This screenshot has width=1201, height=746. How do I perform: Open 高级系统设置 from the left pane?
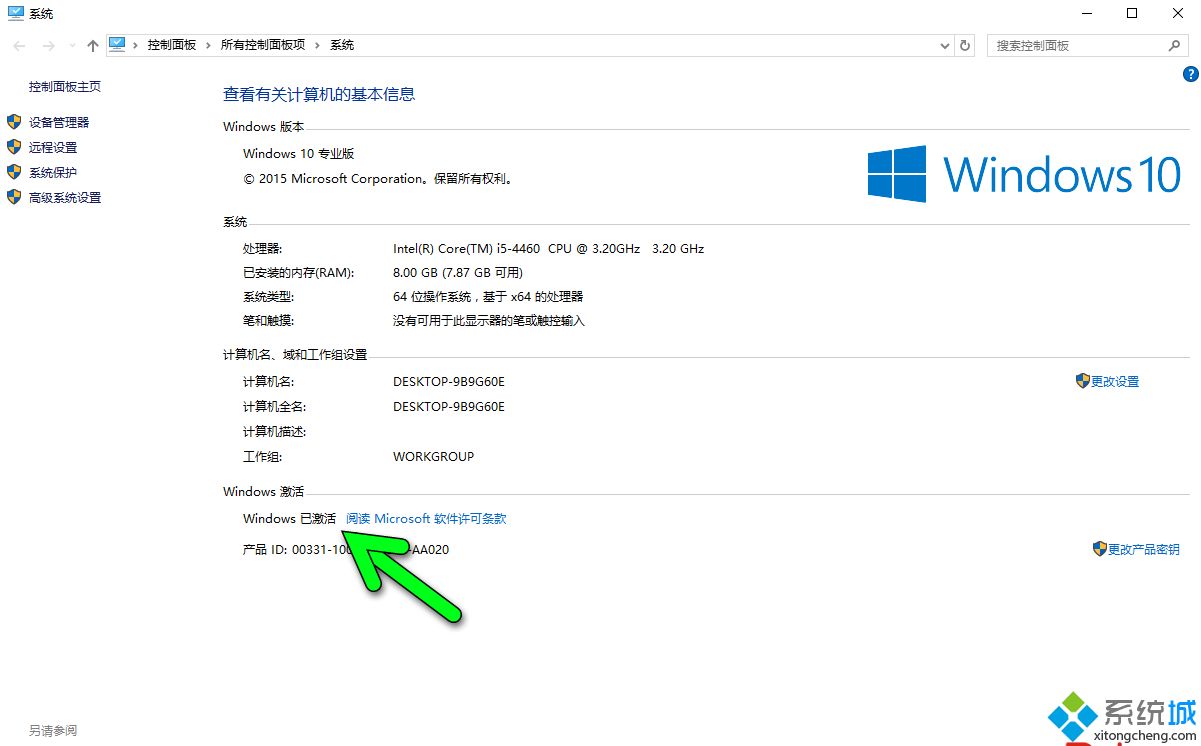65,198
